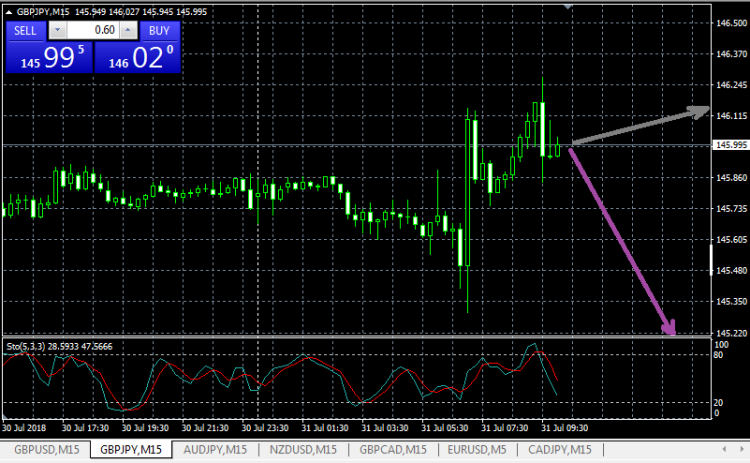Click the 146.245 price scale label
Viewport: 750px width, 463px height.
click(x=731, y=85)
